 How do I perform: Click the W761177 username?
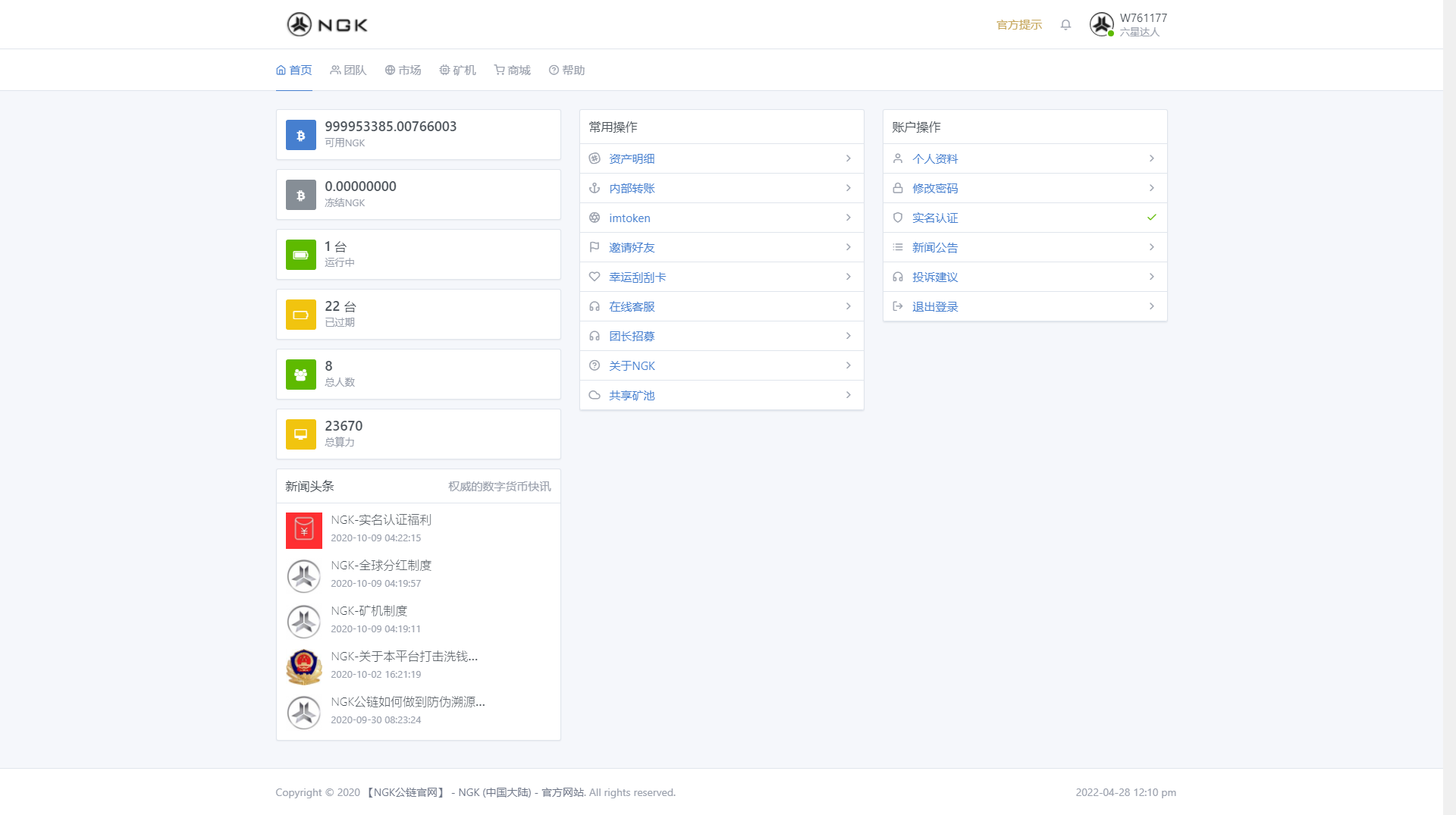[x=1144, y=18]
